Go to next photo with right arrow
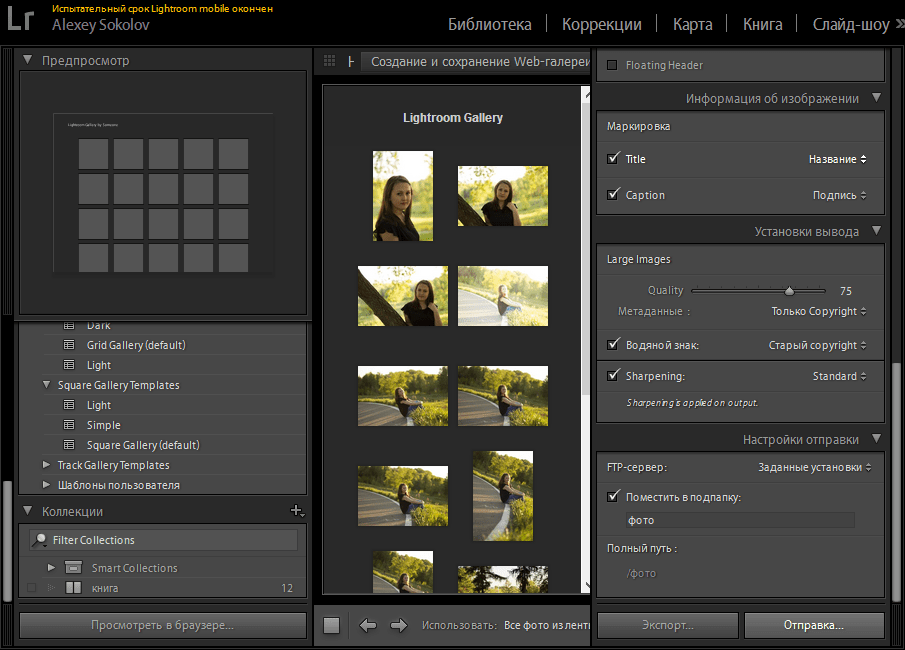 pos(398,625)
